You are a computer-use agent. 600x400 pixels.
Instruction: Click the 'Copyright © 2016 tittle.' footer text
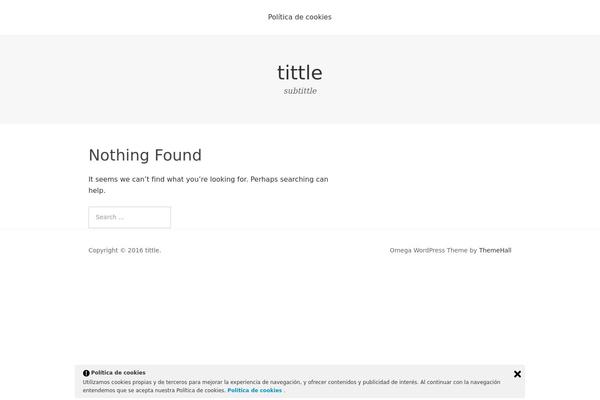coord(124,250)
